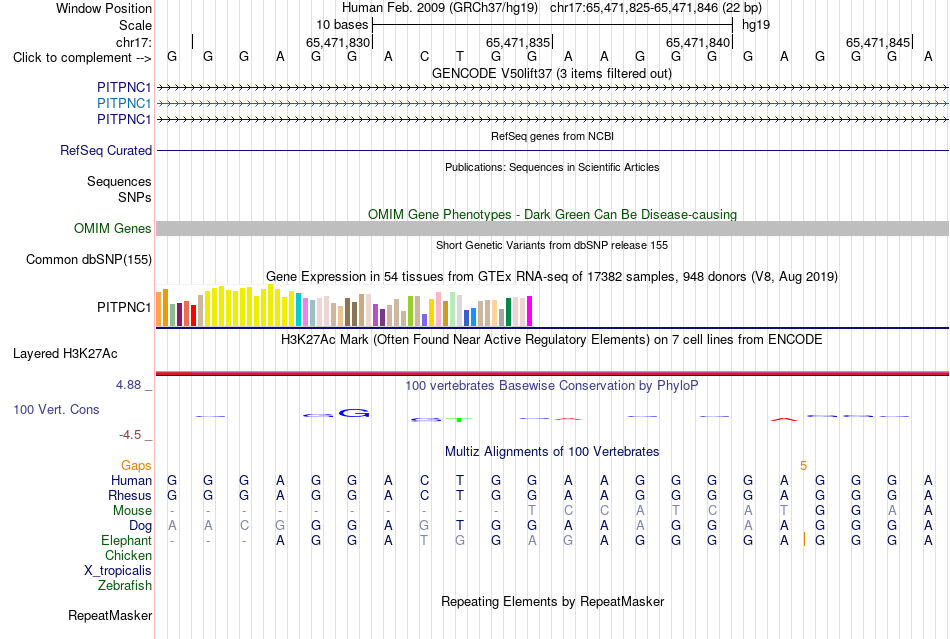950x639 pixels.
Task: Click Repeating Elements by RepeatMasker title
Action: click(x=552, y=601)
